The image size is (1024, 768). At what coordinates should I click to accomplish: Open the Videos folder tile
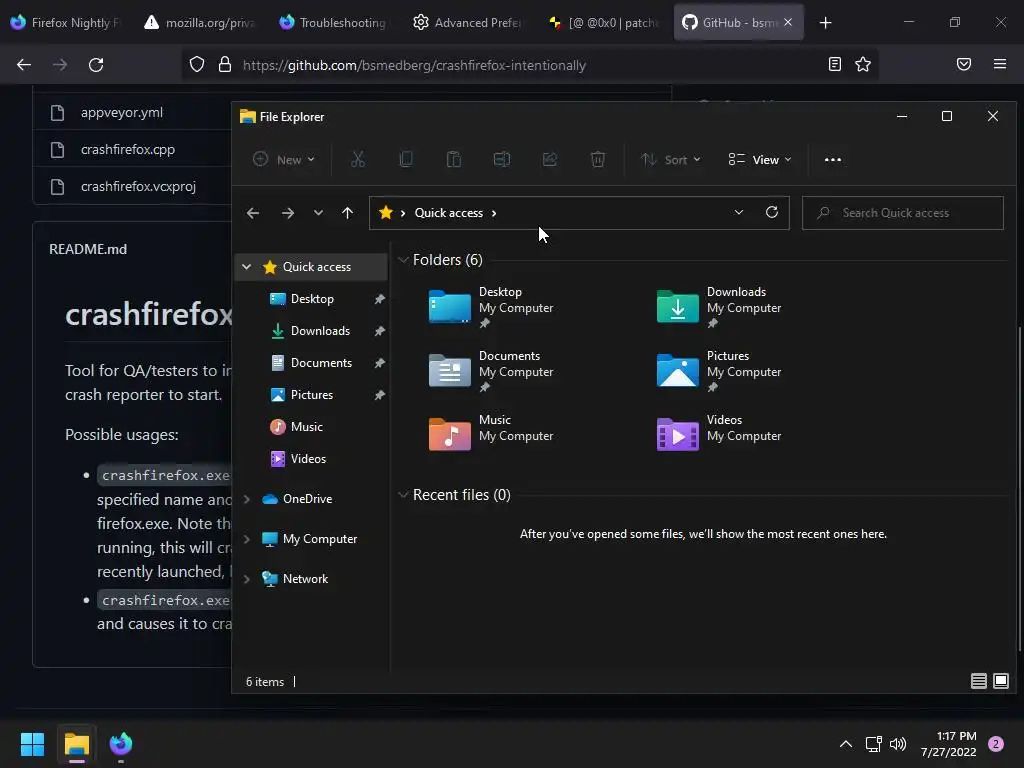719,434
